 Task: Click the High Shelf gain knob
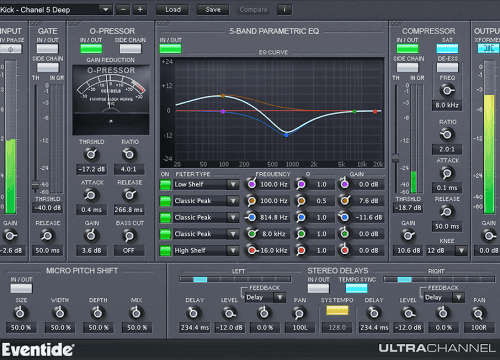345,250
